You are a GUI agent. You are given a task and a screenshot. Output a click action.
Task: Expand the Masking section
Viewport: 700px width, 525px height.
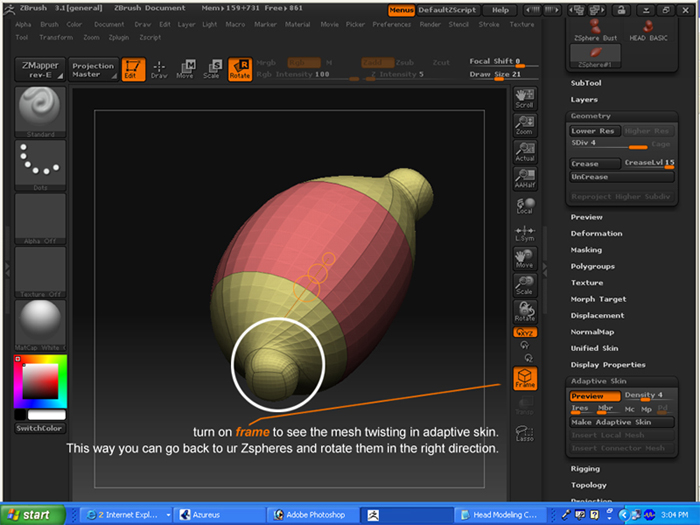[586, 250]
